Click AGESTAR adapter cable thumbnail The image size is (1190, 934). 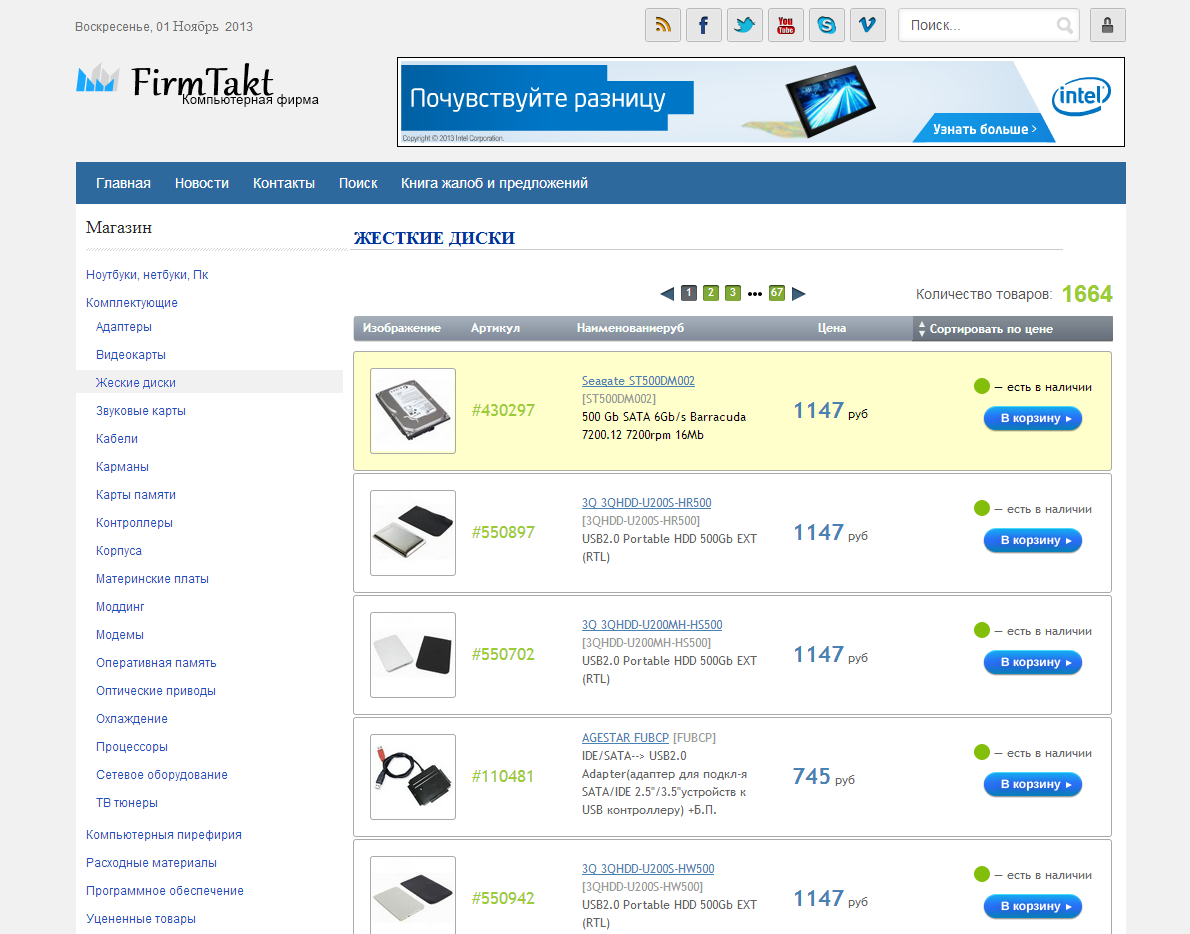click(413, 777)
